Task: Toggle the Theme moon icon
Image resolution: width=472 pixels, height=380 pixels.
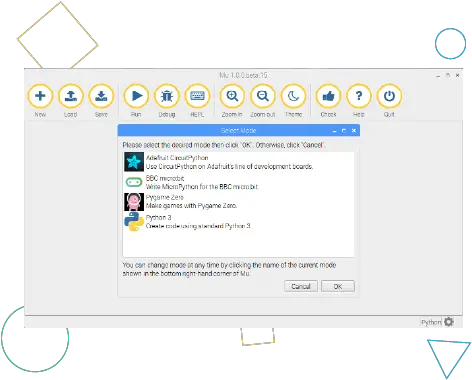Action: 293,96
